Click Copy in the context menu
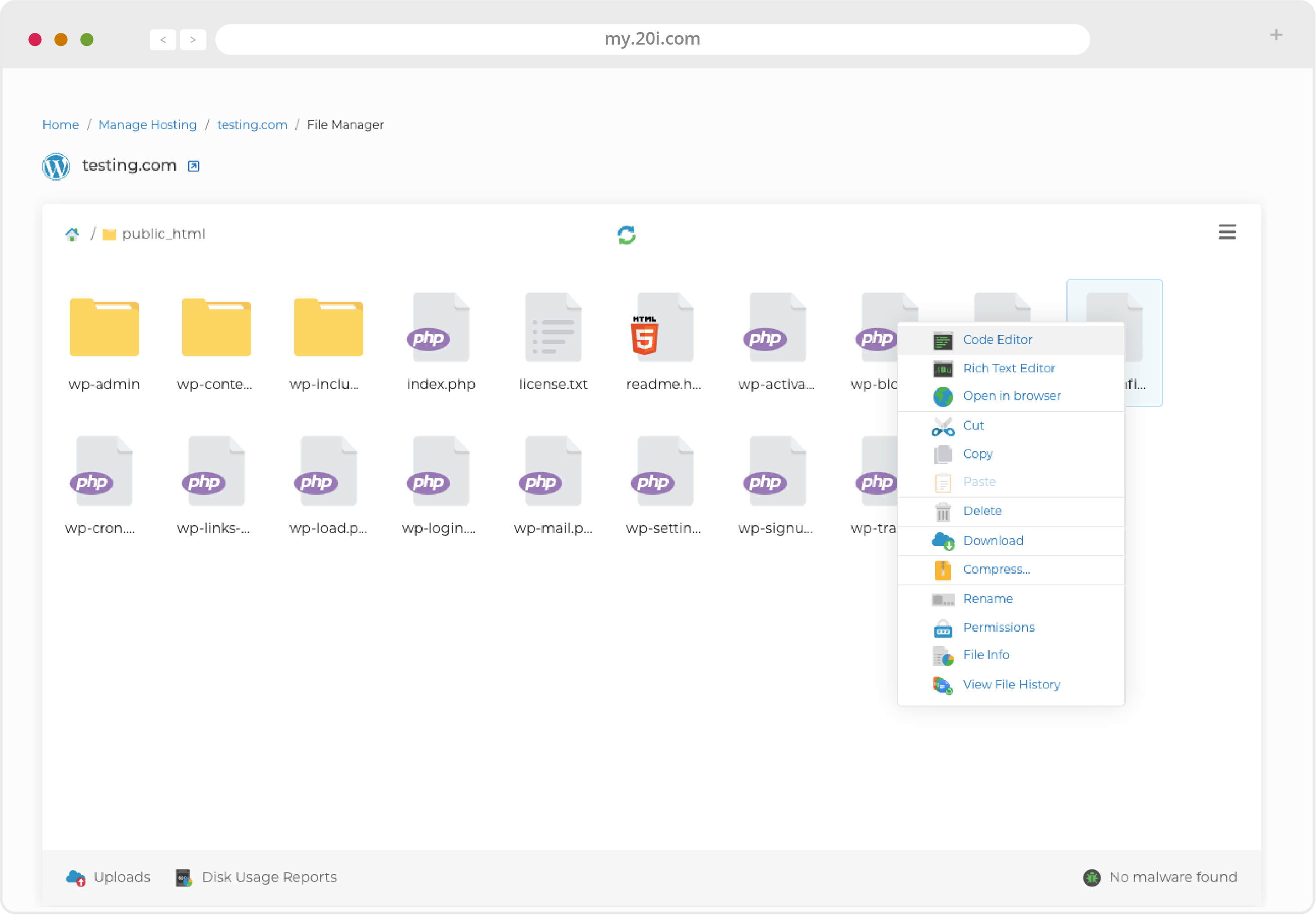Viewport: 1316px width, 915px height. pos(977,454)
